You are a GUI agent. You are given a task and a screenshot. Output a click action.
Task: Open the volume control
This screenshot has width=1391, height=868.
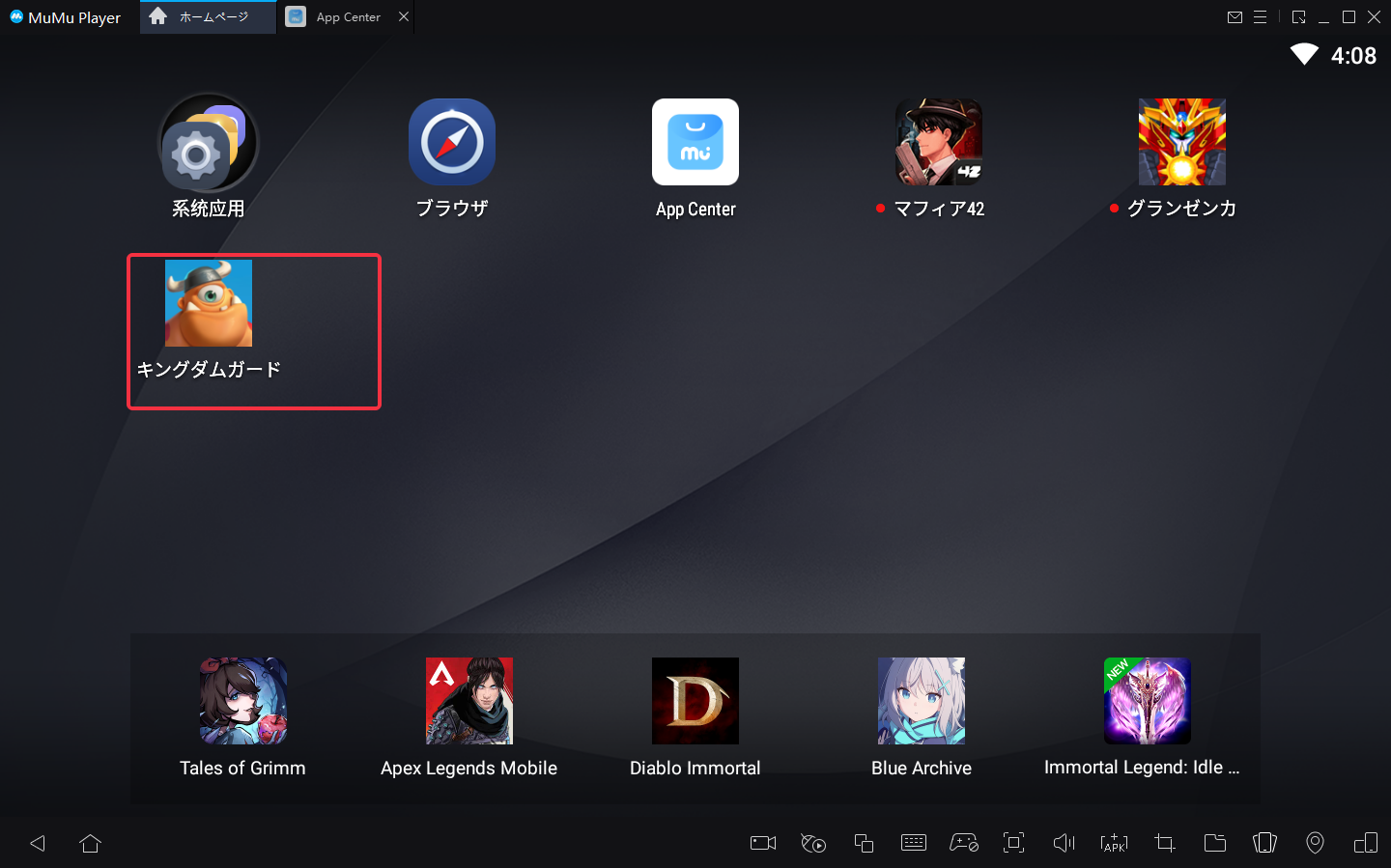tap(1065, 843)
